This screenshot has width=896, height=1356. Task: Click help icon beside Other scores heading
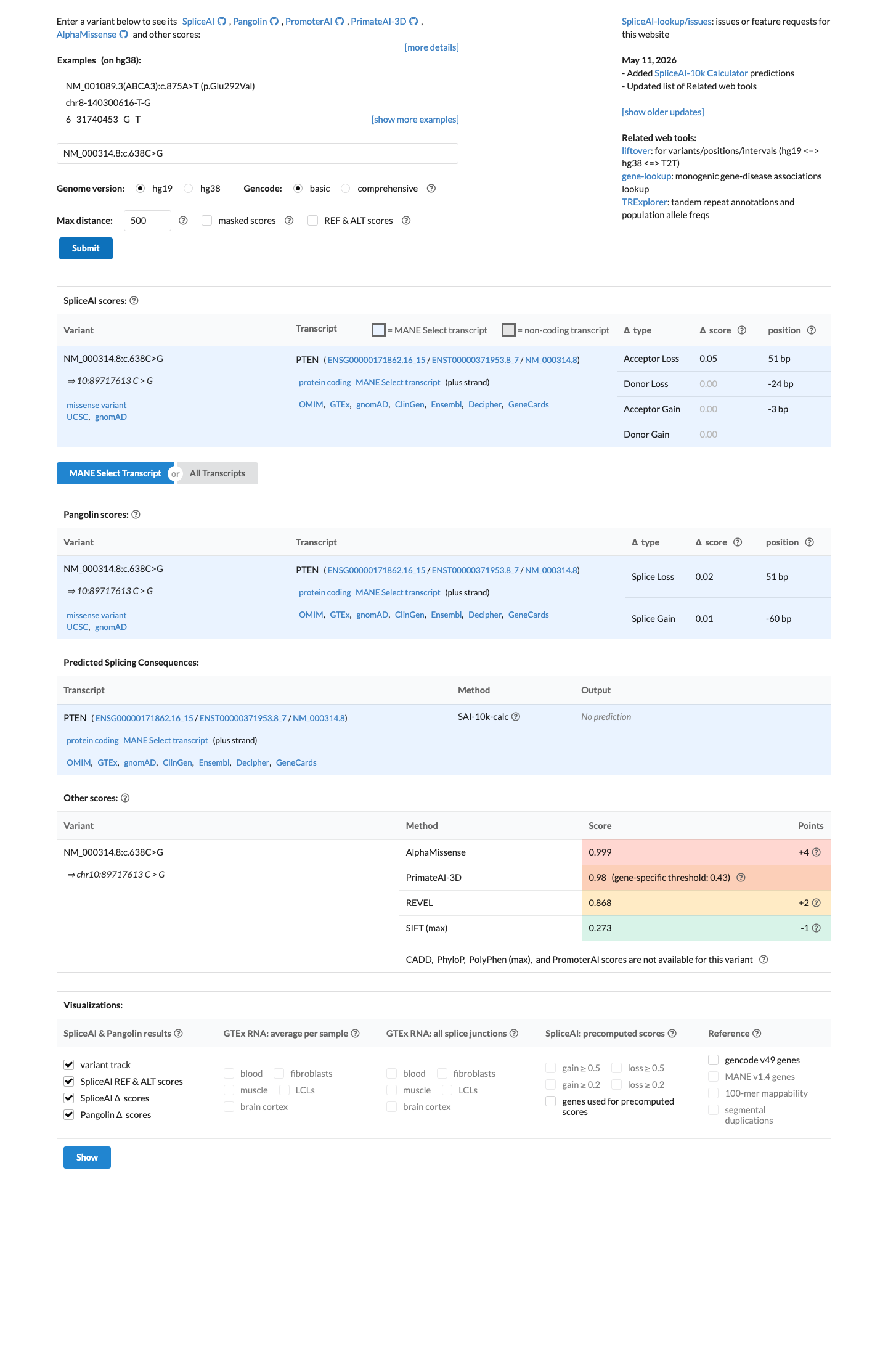click(x=125, y=798)
